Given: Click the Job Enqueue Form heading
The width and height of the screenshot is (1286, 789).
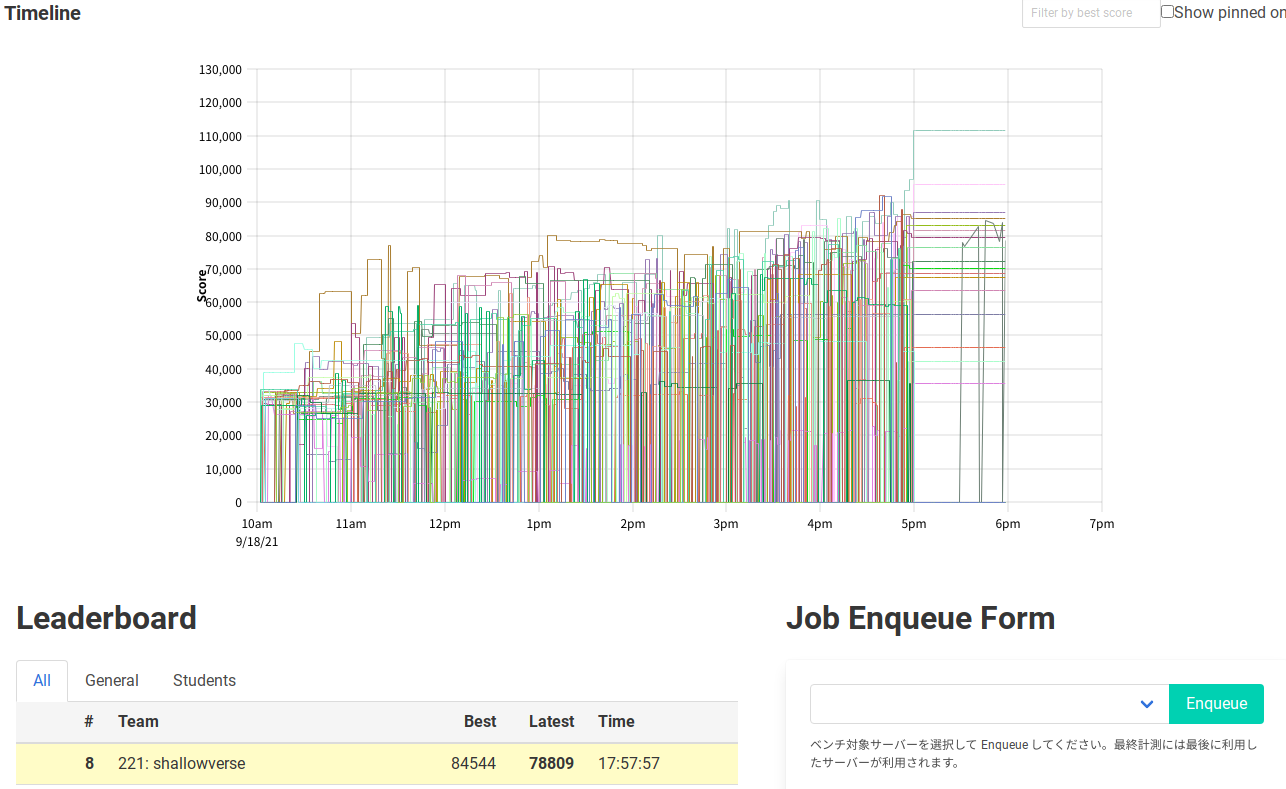Looking at the screenshot, I should click(x=920, y=618).
